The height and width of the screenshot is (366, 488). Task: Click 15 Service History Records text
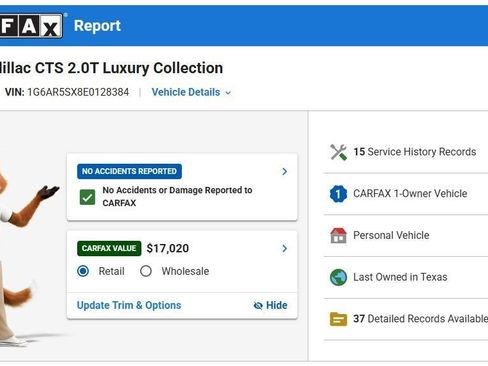(415, 152)
